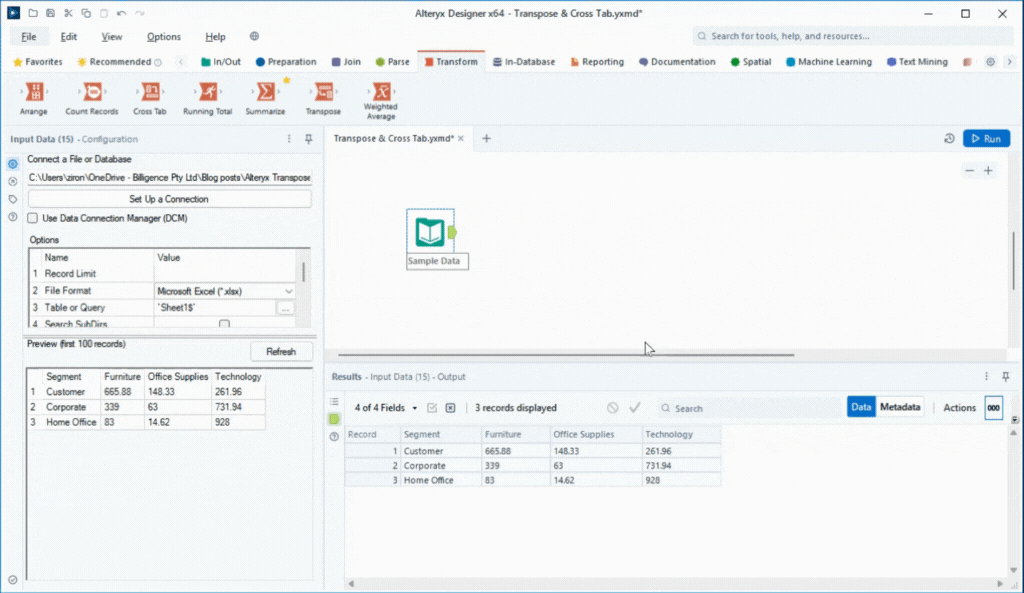Close the Transpose & Cross Tab.yxmd tab

[461, 138]
